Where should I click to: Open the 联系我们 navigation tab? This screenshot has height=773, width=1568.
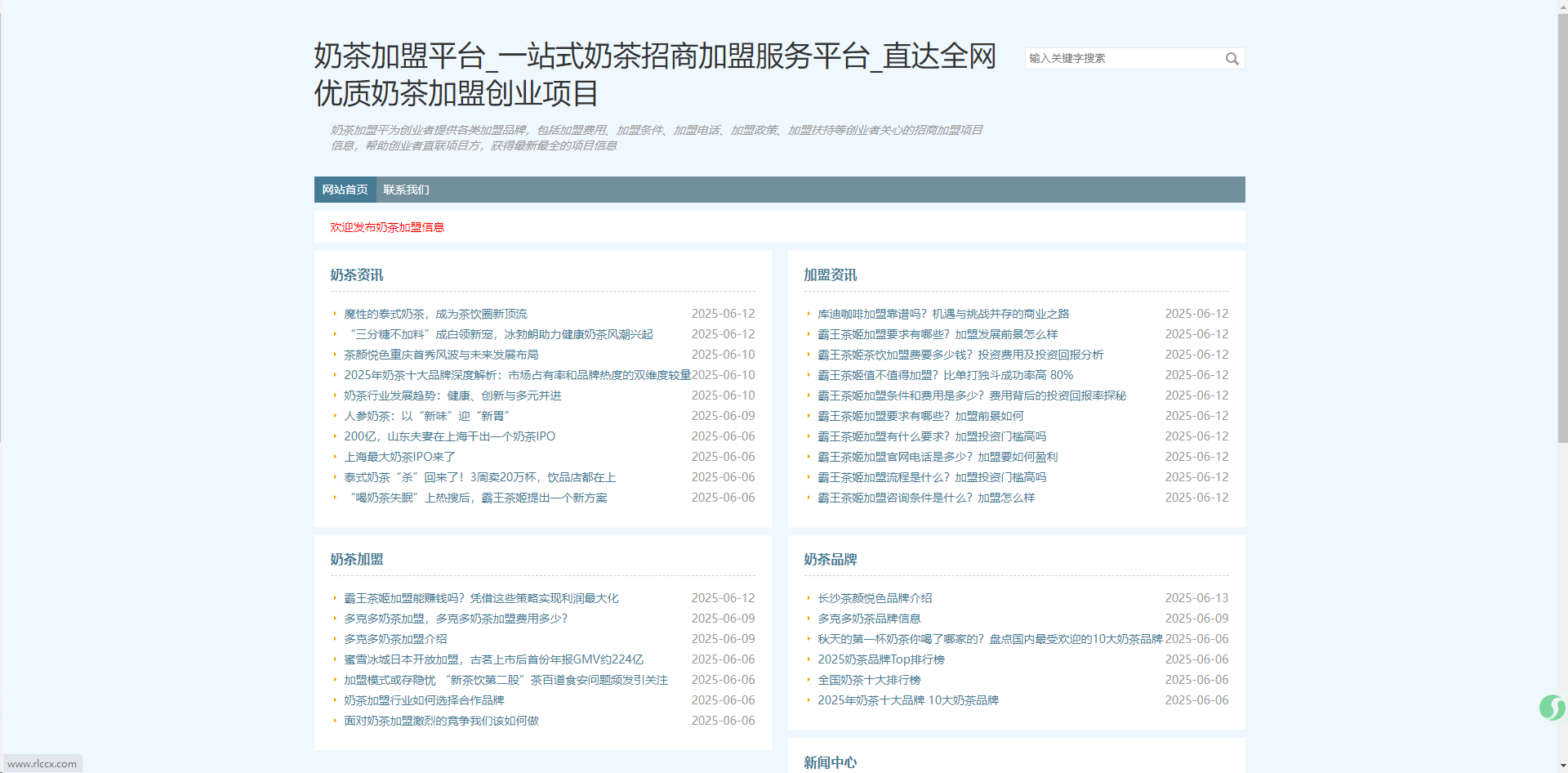406,190
